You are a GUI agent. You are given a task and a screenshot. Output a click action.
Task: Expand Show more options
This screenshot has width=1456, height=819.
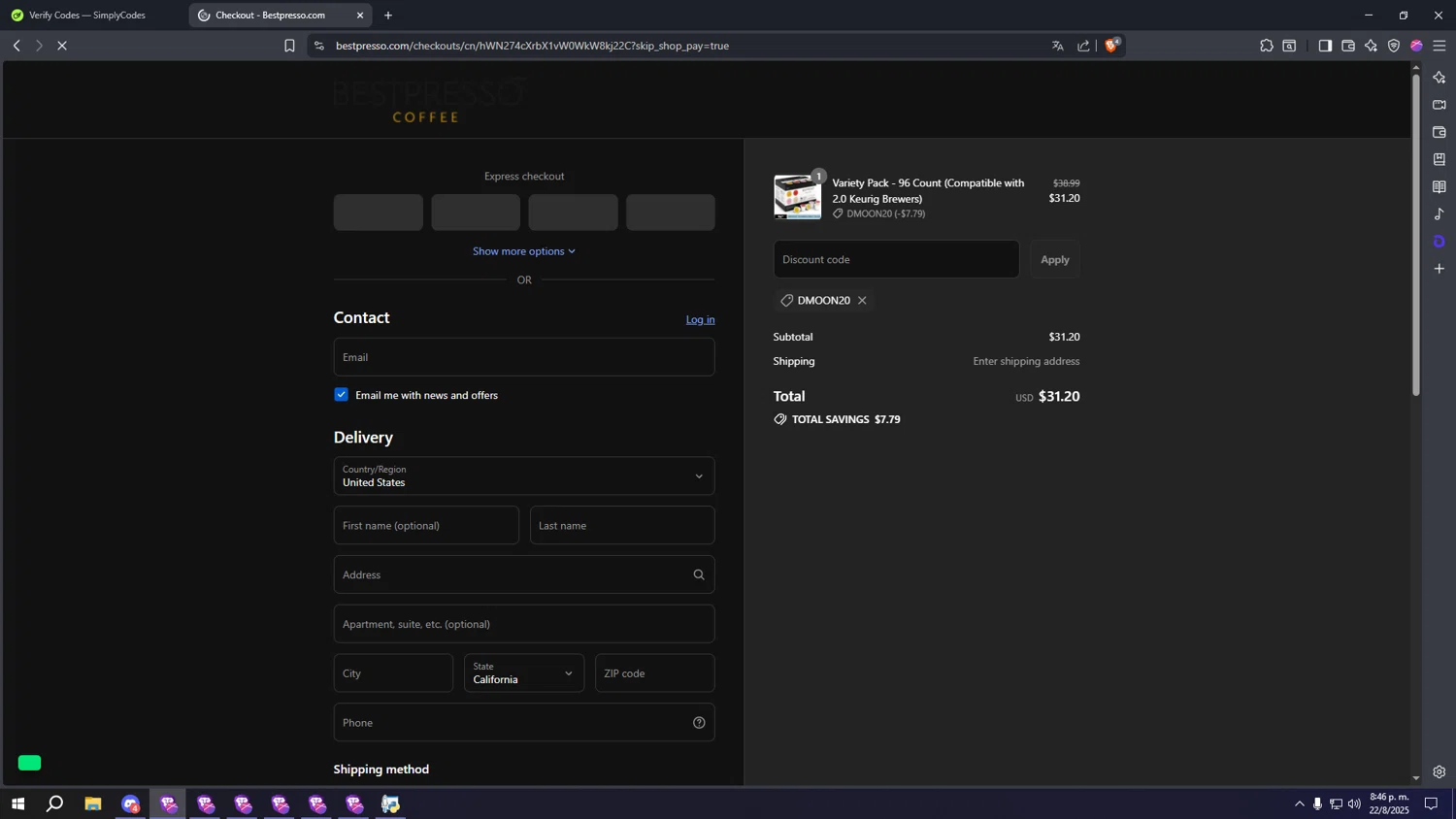(524, 251)
